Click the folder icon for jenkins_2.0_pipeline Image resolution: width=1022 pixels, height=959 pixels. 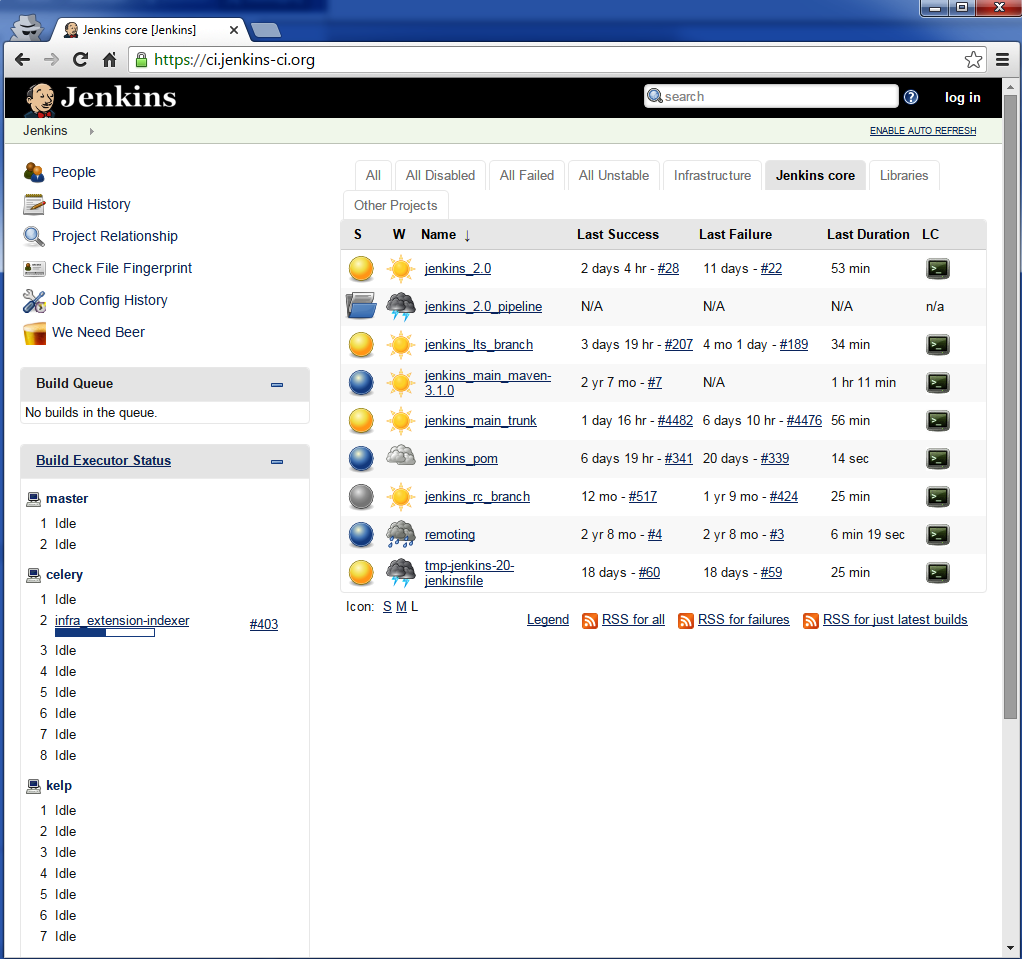[361, 306]
